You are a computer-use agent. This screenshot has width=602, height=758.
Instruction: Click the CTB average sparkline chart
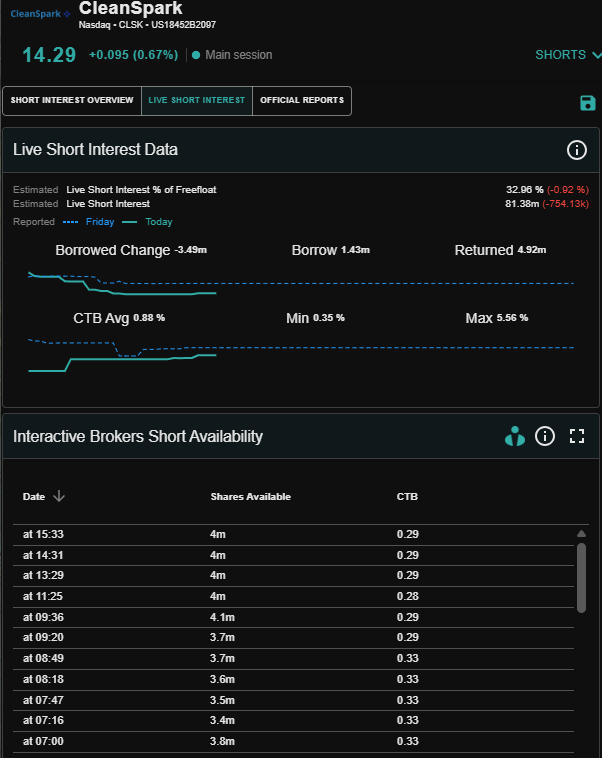point(301,355)
